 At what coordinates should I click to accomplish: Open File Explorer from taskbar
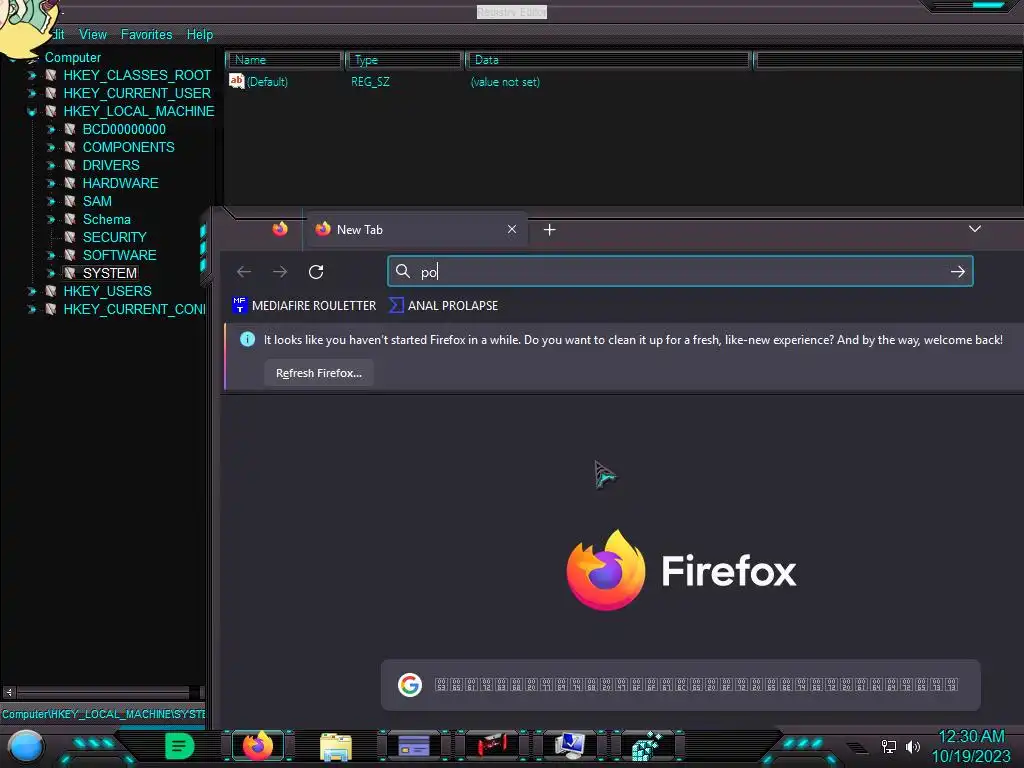pyautogui.click(x=336, y=746)
